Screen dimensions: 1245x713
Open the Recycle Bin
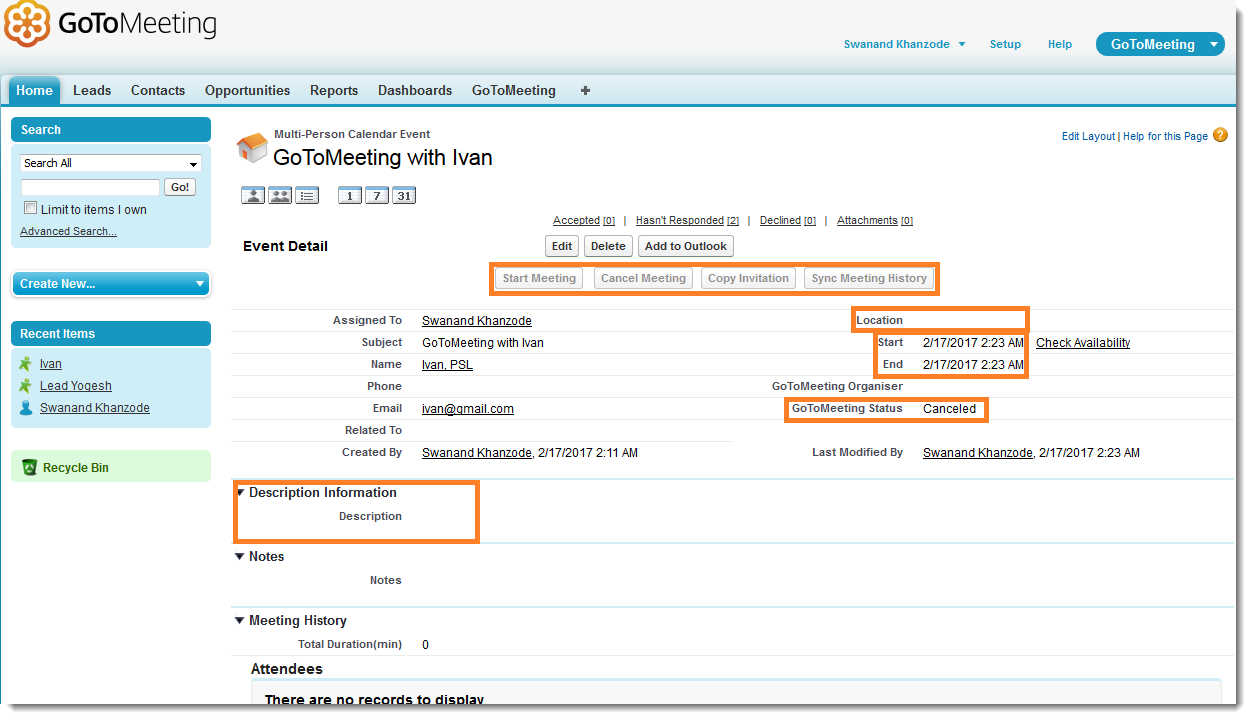click(x=75, y=468)
